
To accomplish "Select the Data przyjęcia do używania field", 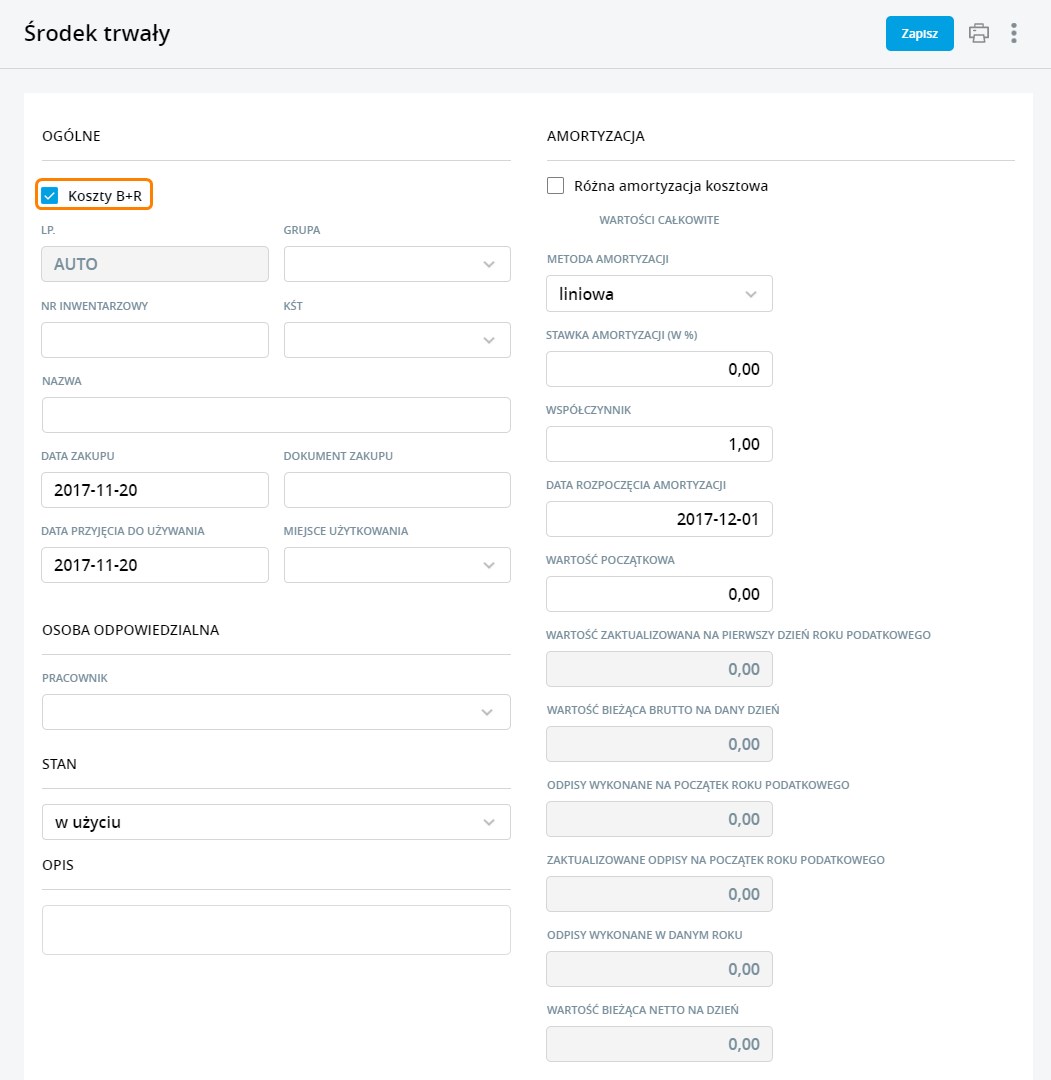I will point(155,565).
